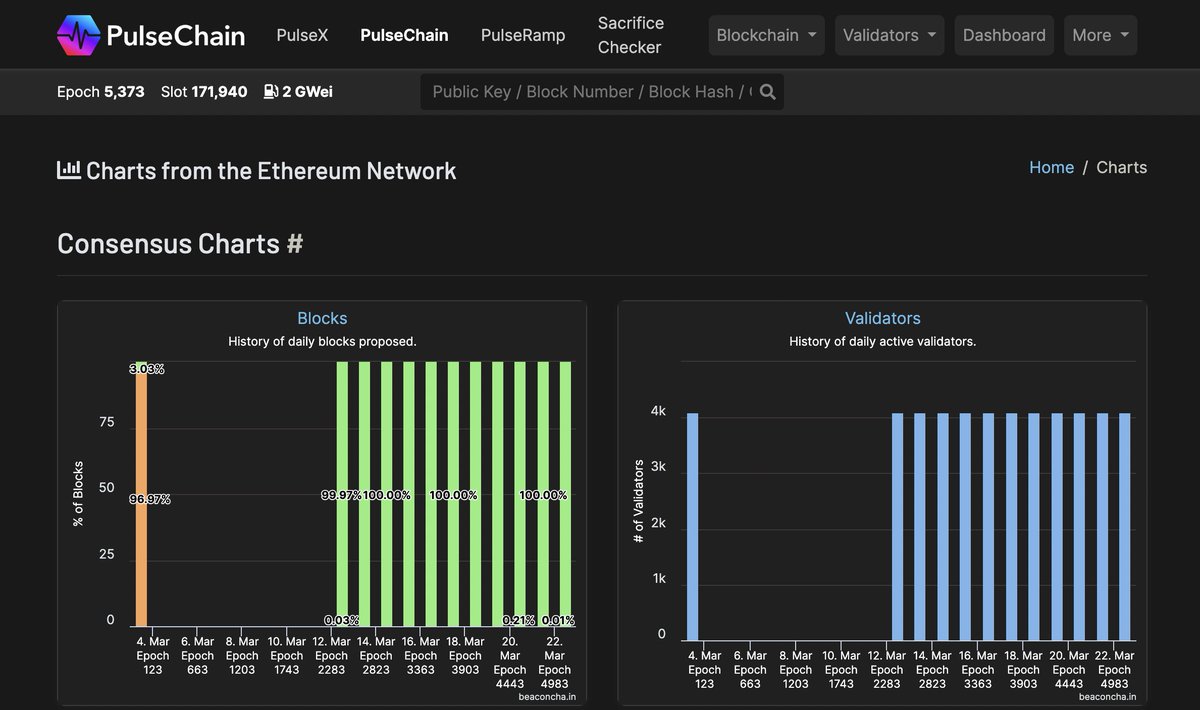The width and height of the screenshot is (1200, 710).
Task: Click the 0.03% label in Blocks chart
Action: point(342,620)
